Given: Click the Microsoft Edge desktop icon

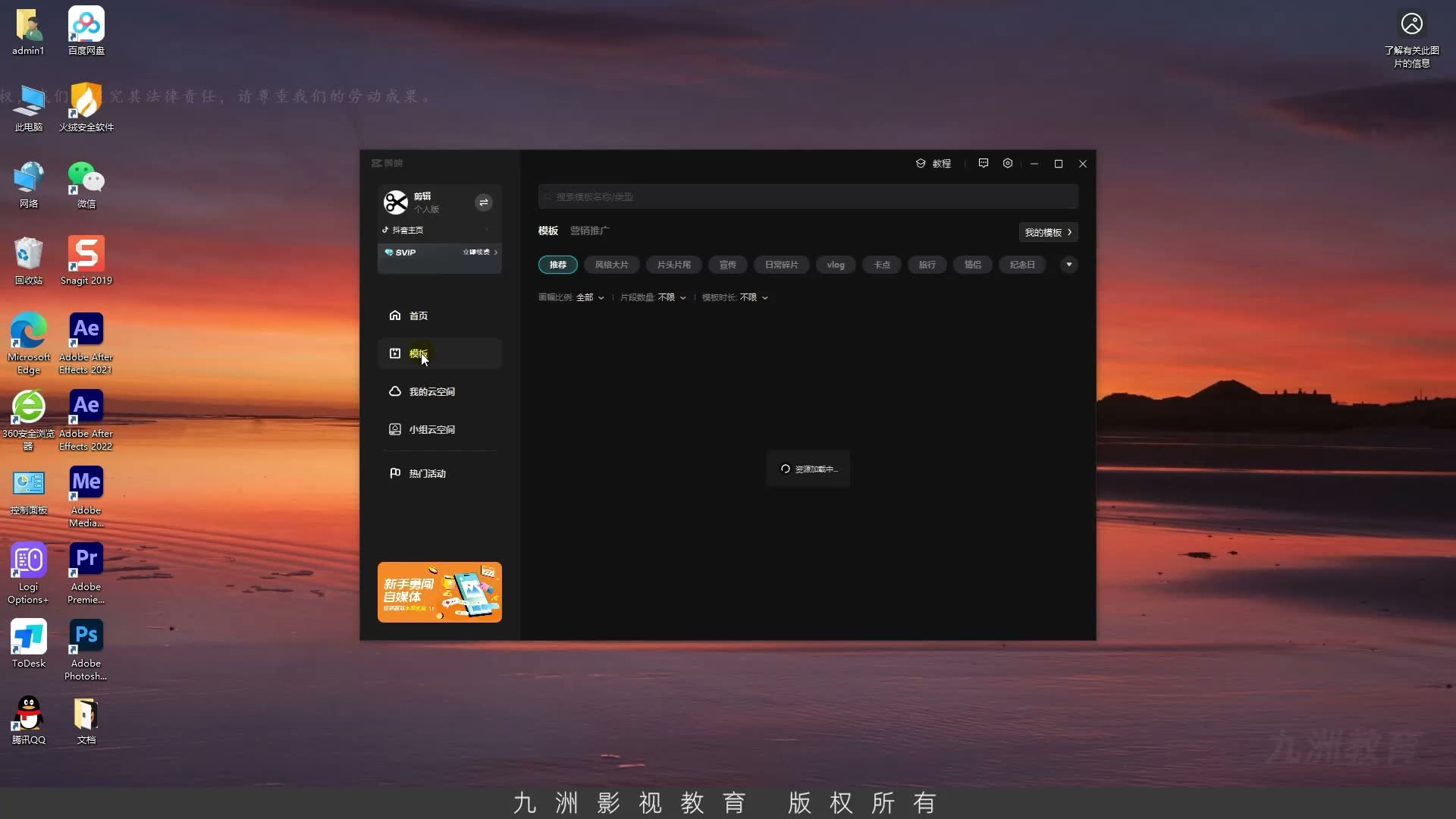Looking at the screenshot, I should coord(29,344).
